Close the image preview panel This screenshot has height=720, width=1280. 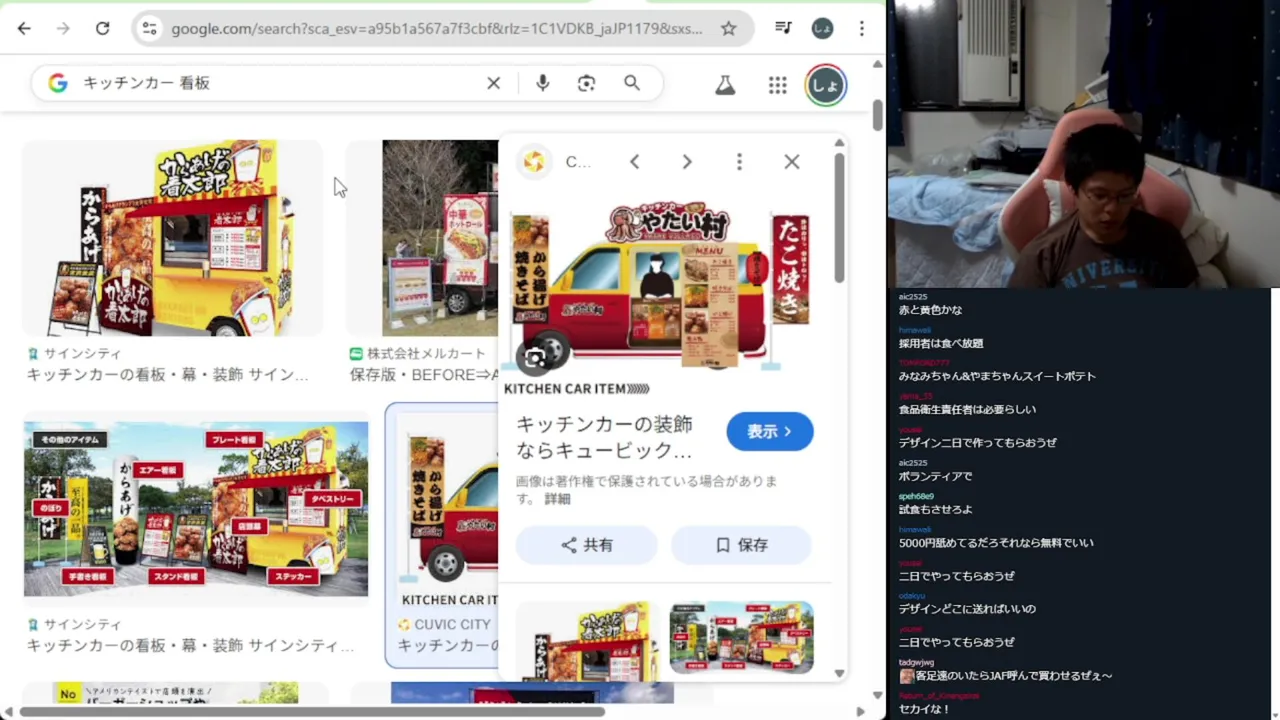(x=792, y=161)
